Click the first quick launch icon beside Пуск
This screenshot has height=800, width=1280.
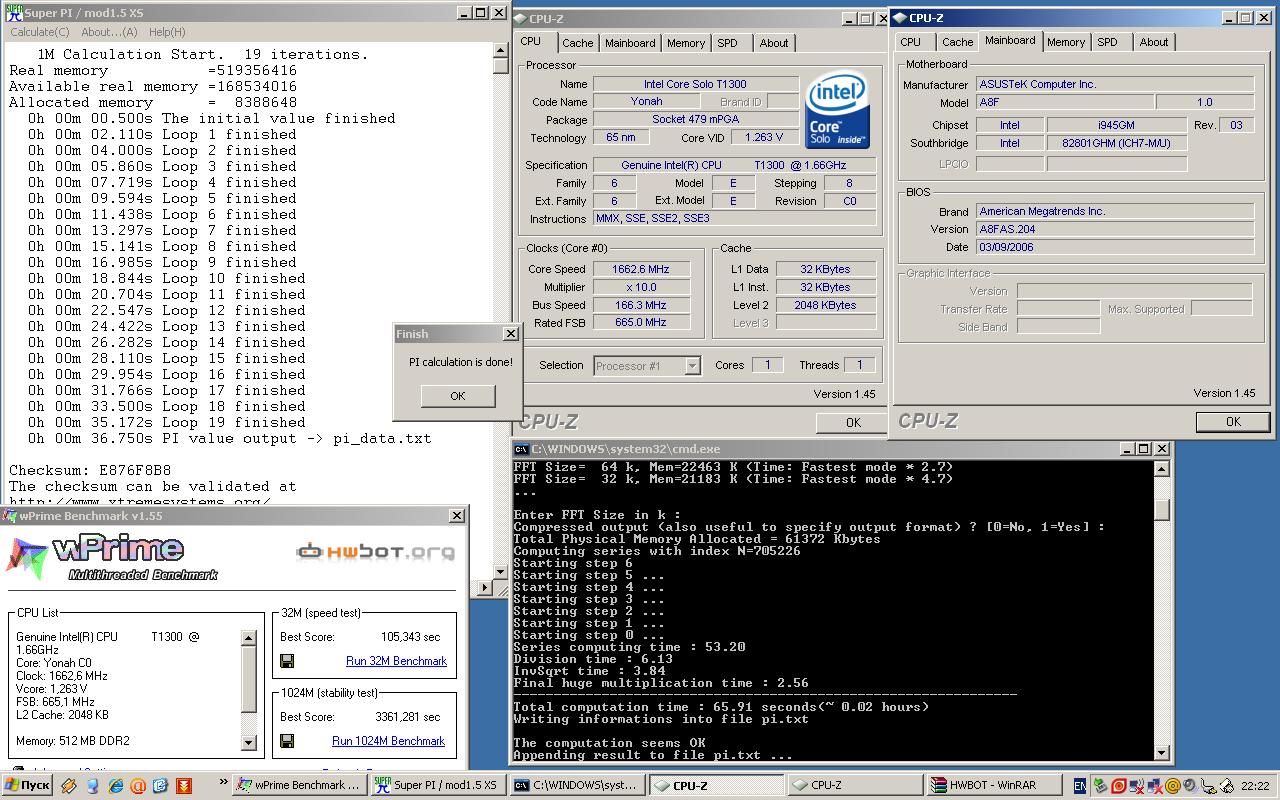coord(69,786)
